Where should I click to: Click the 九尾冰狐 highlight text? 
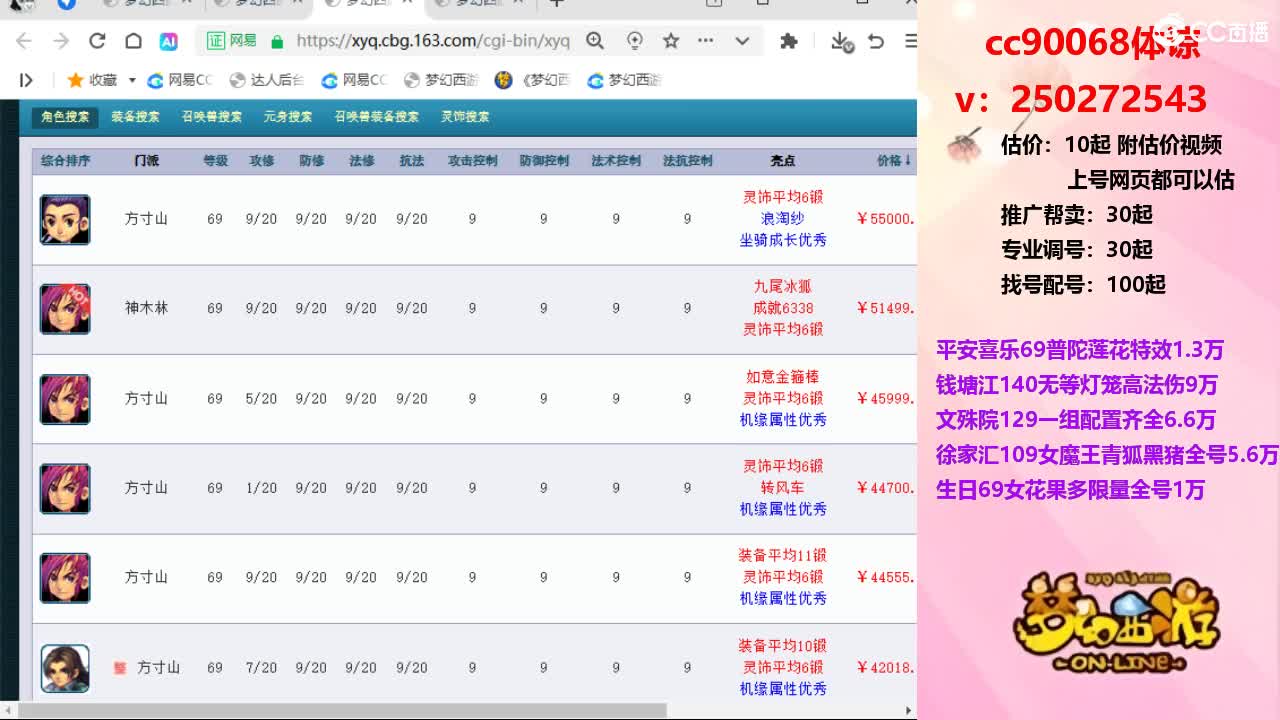(783, 287)
